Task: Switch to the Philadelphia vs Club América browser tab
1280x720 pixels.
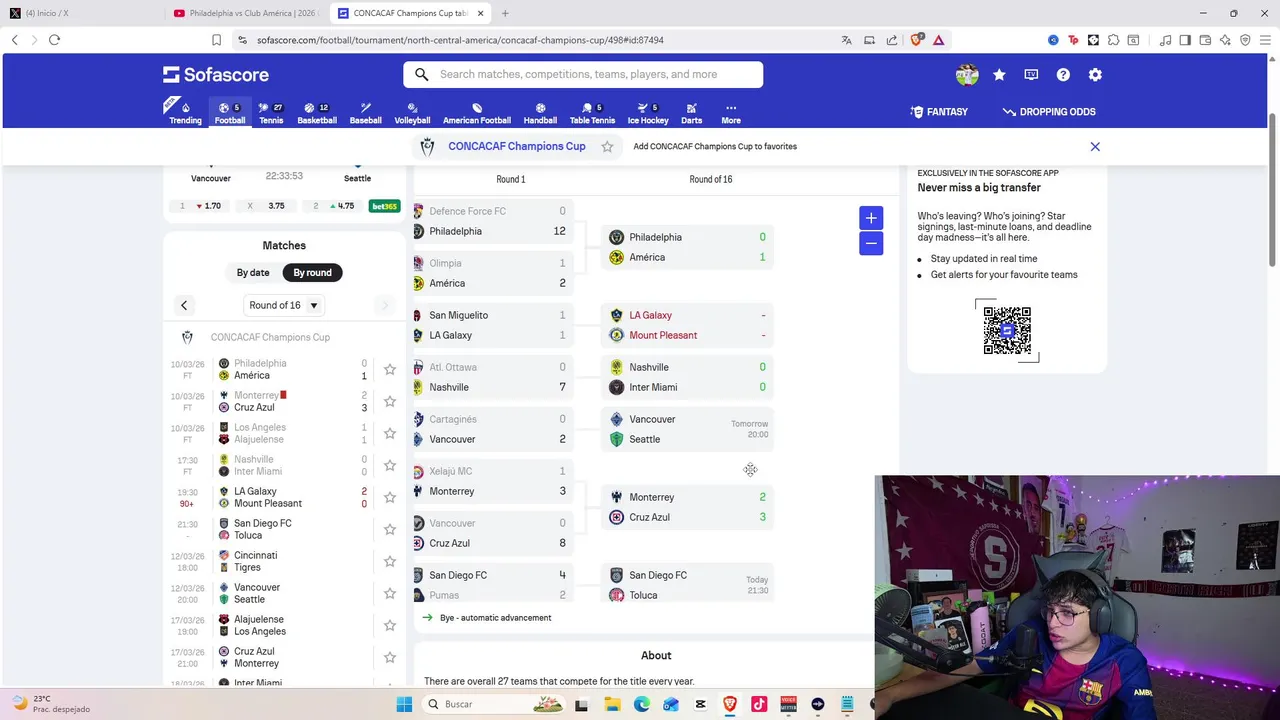Action: tap(245, 13)
